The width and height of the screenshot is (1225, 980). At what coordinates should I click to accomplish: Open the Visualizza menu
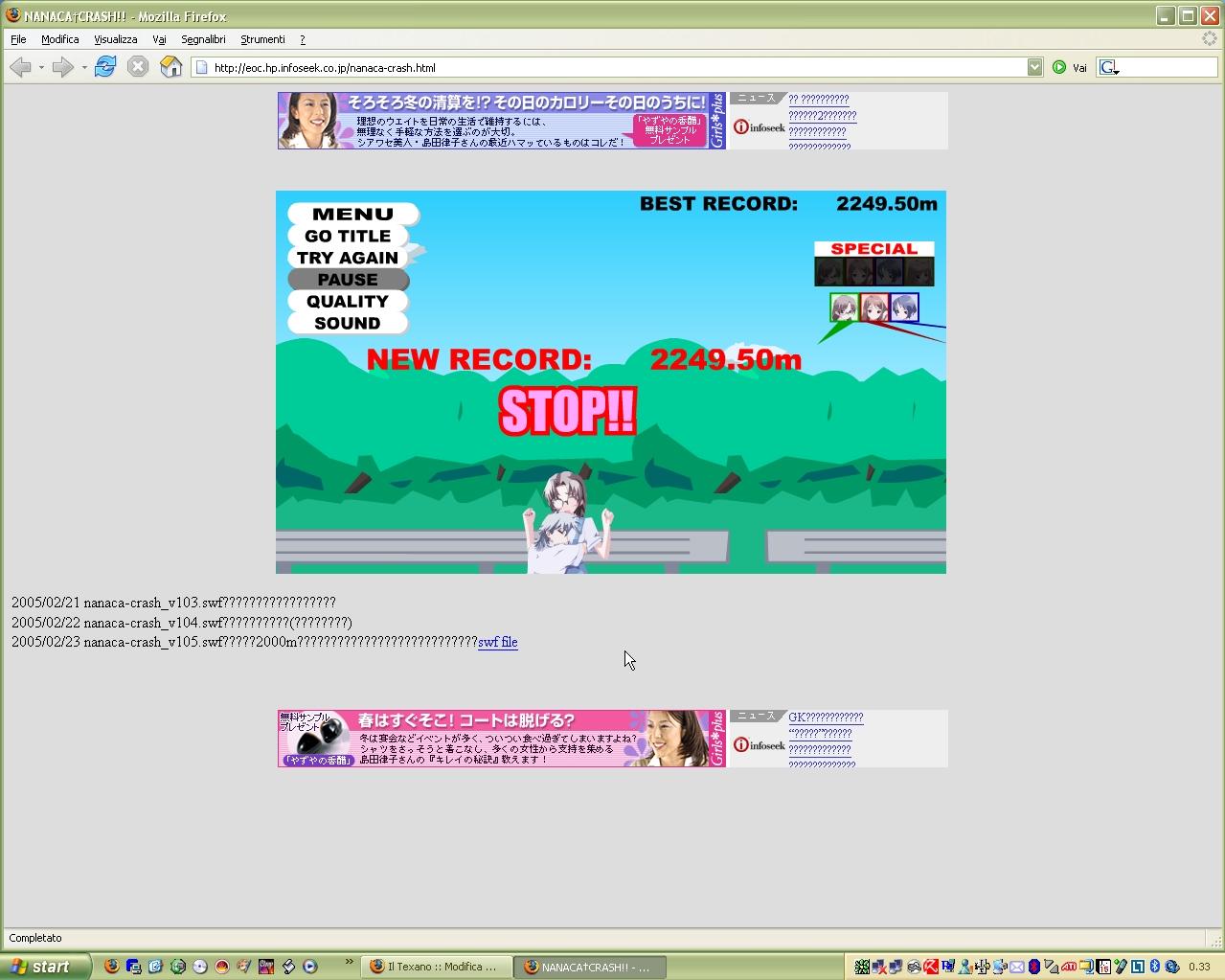point(116,39)
